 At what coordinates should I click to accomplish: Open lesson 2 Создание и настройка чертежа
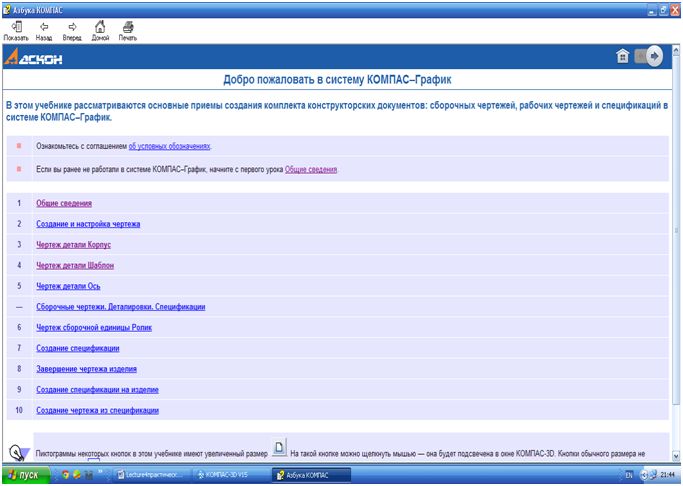point(88,224)
